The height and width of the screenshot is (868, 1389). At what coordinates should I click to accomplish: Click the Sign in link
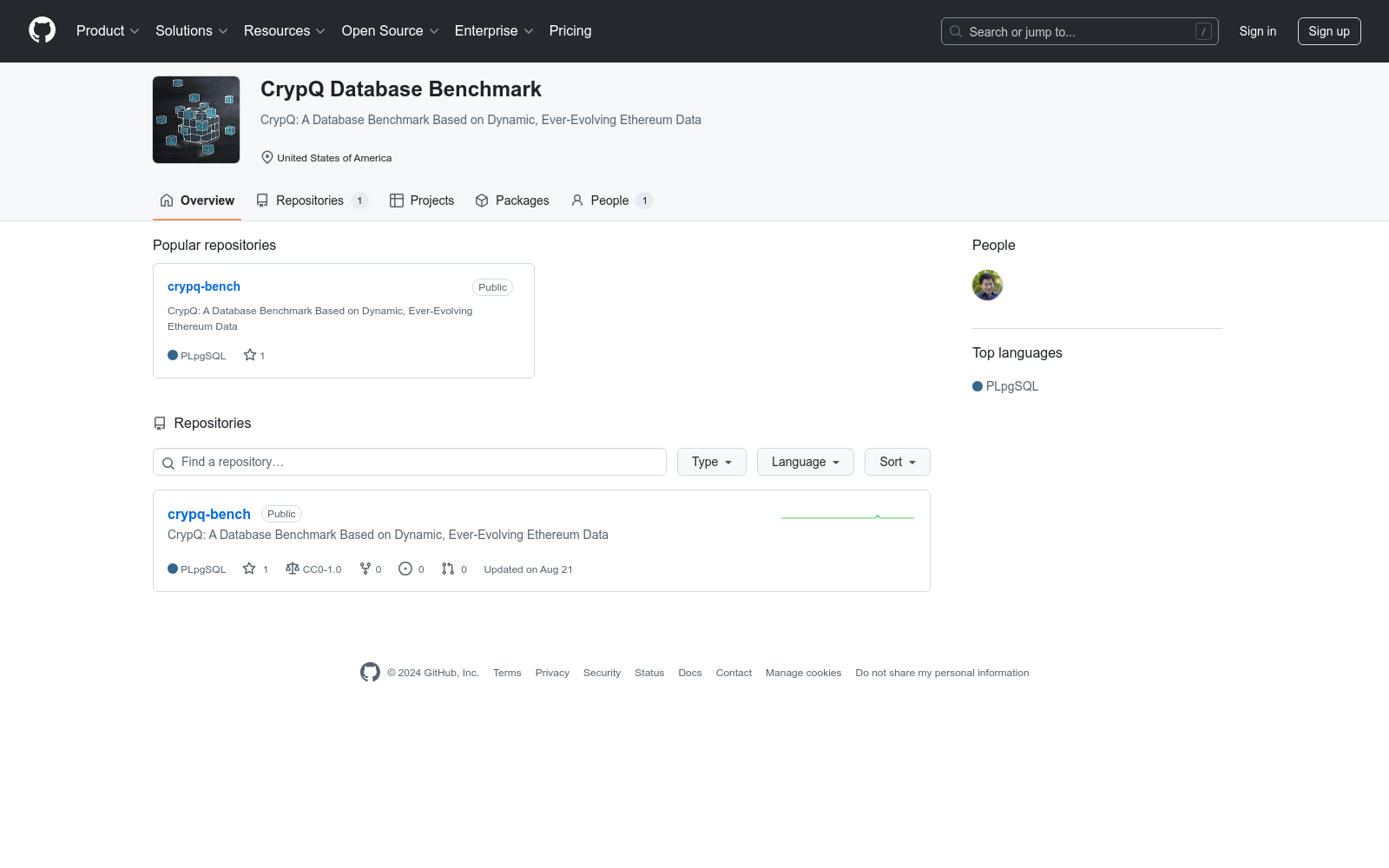(1258, 31)
